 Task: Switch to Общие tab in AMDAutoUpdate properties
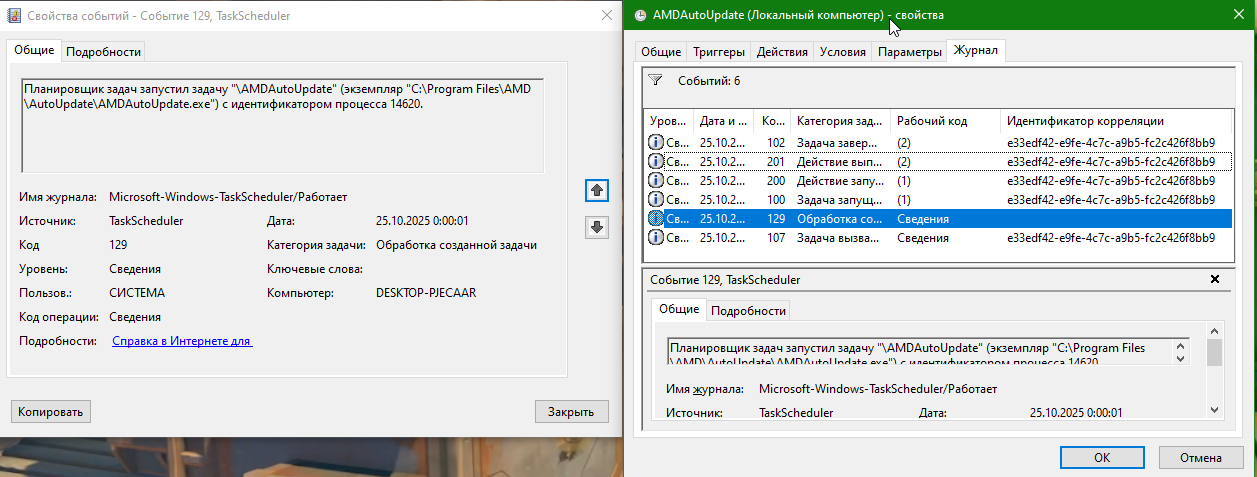[660, 51]
